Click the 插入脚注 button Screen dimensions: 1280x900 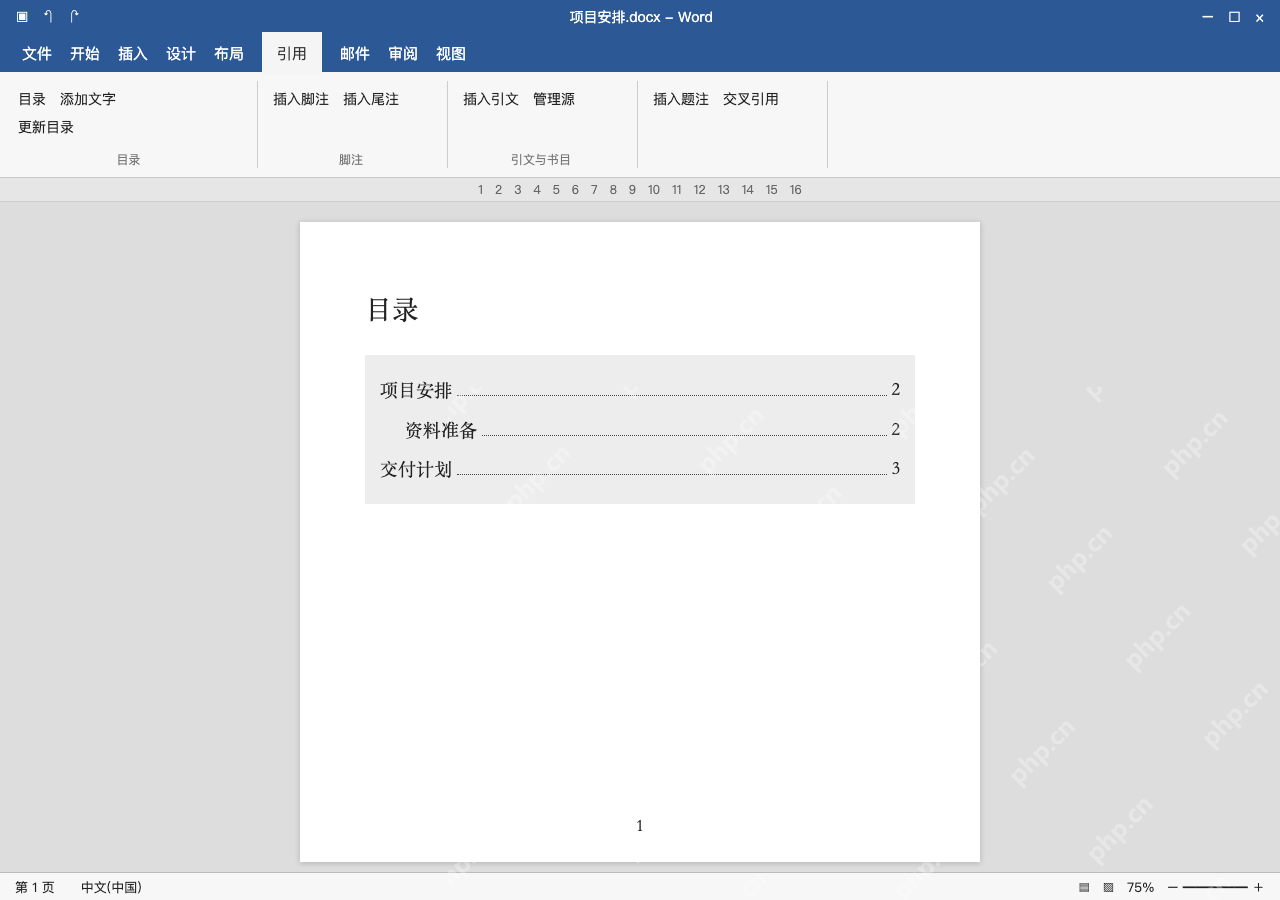[301, 99]
